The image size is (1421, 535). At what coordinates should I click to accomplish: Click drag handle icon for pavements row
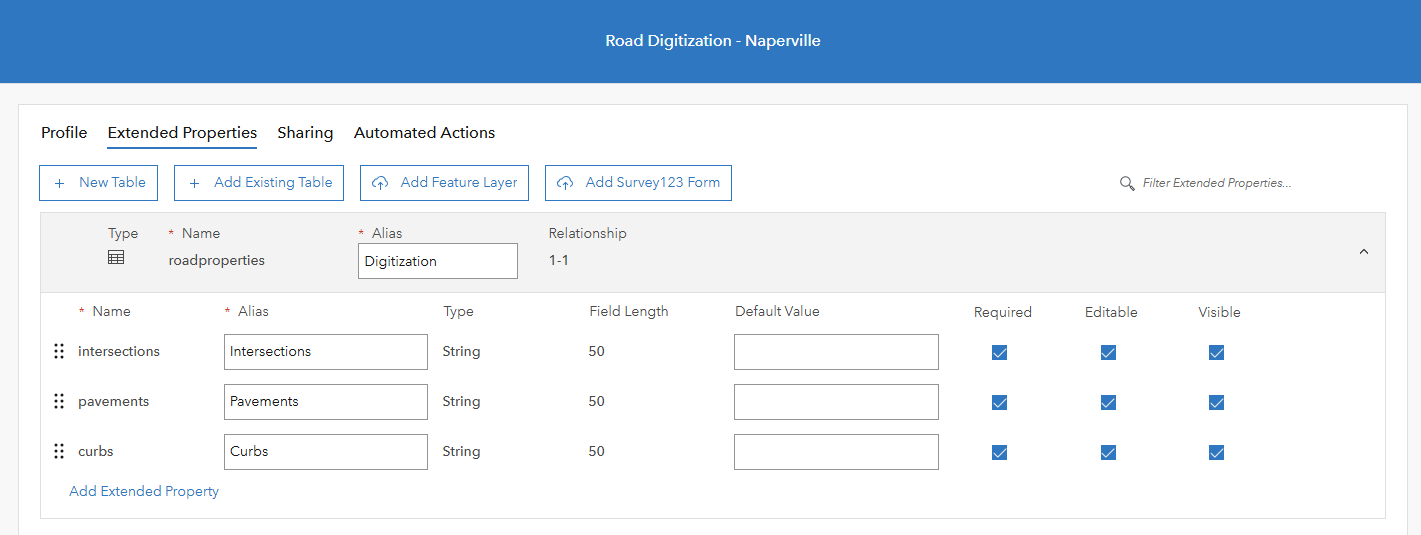click(59, 401)
